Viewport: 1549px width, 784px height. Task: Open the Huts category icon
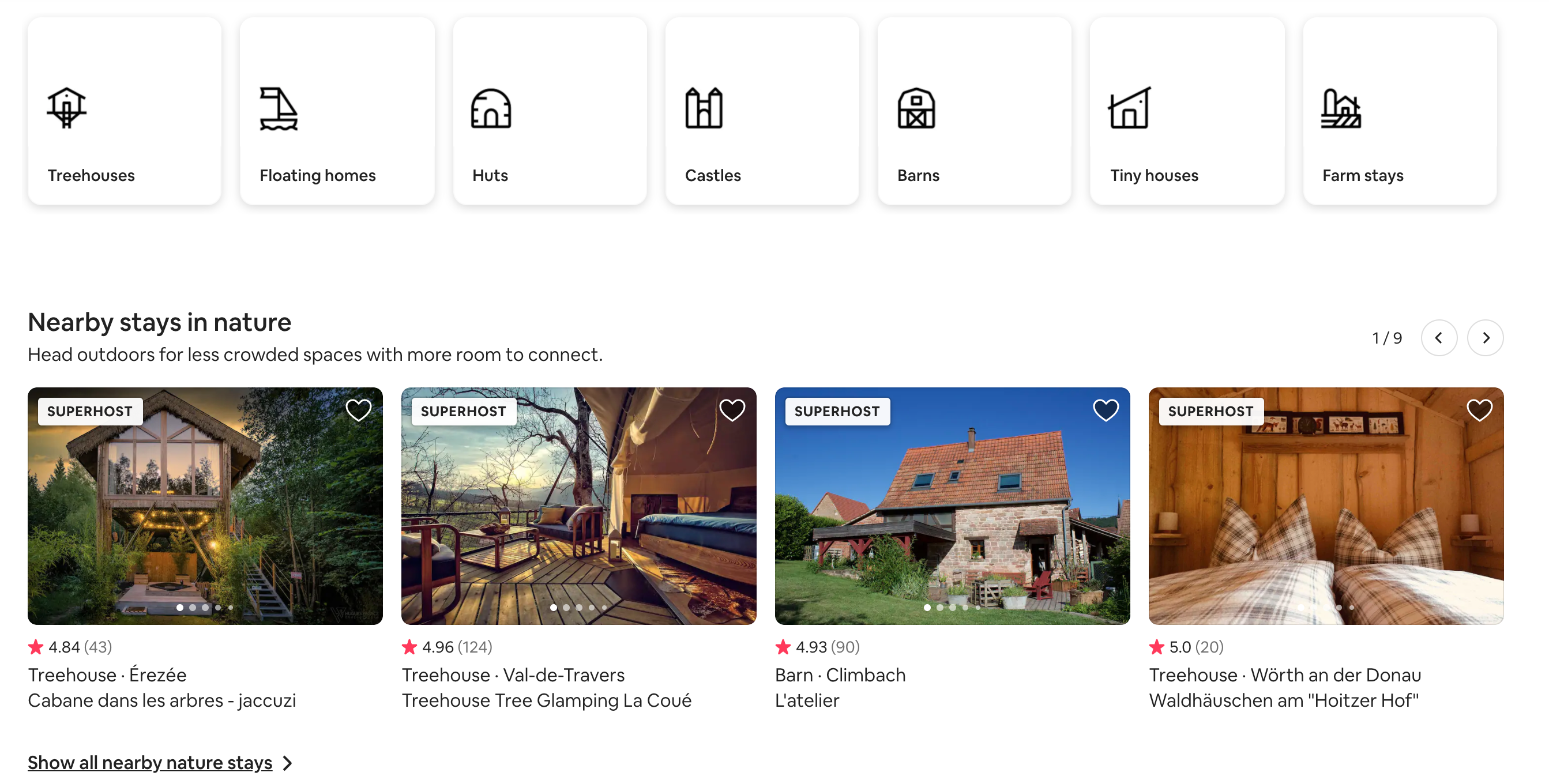click(x=491, y=108)
